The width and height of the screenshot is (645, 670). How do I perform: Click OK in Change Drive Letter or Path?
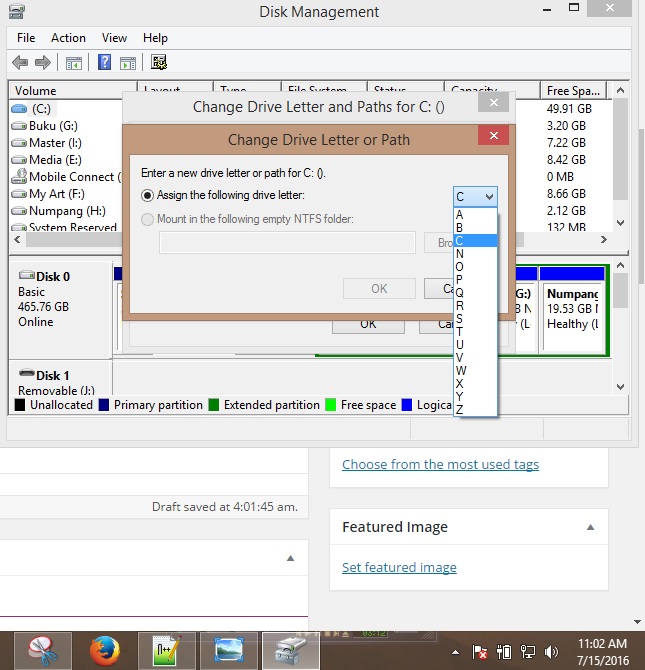(379, 289)
